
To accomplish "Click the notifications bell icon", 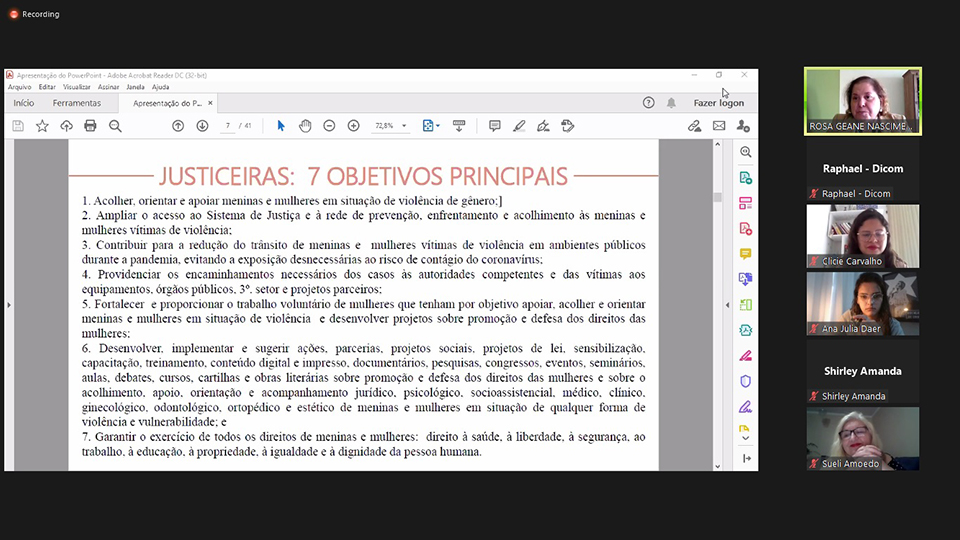I will click(671, 103).
